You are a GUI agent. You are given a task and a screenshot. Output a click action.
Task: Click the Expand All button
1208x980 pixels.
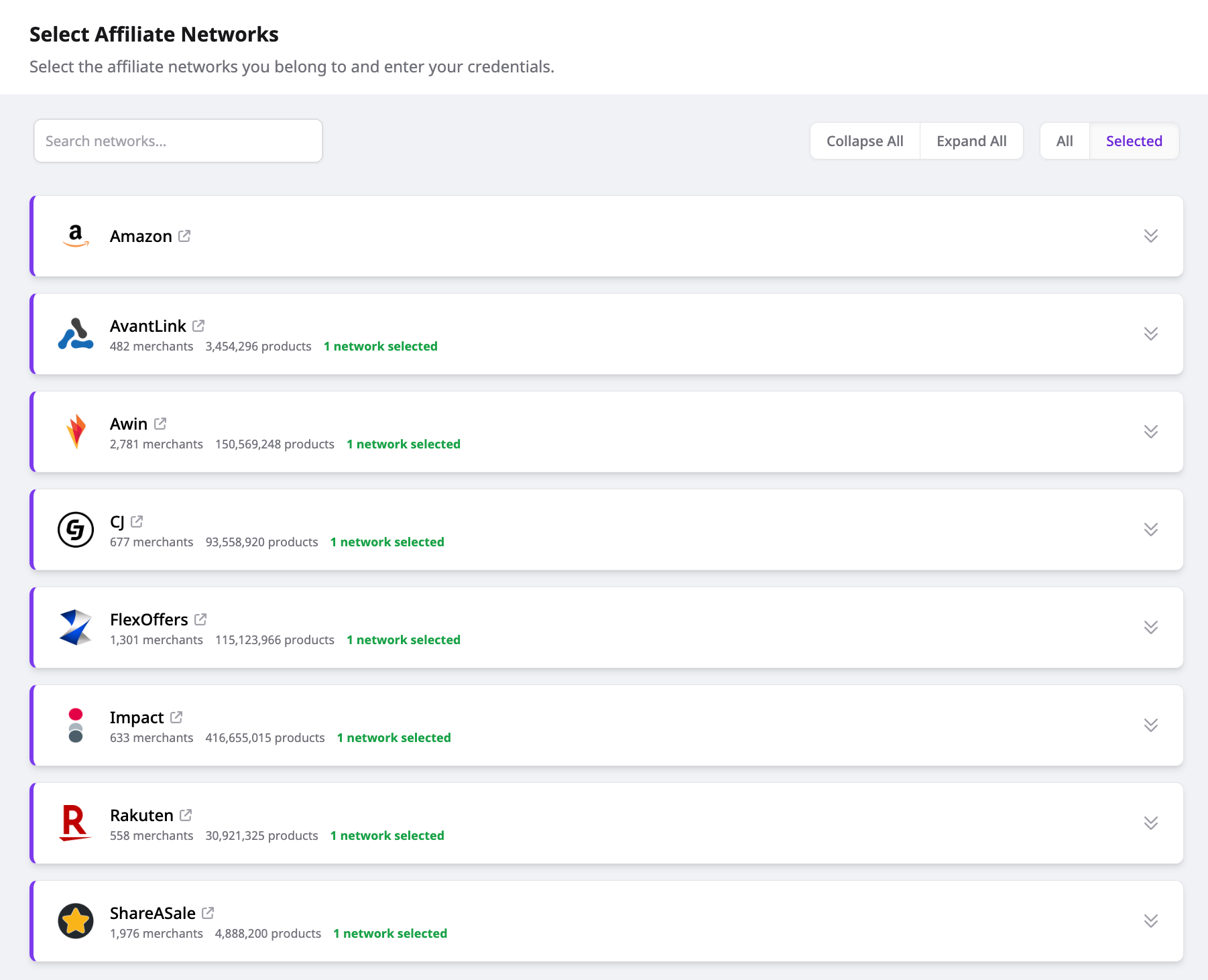point(971,141)
